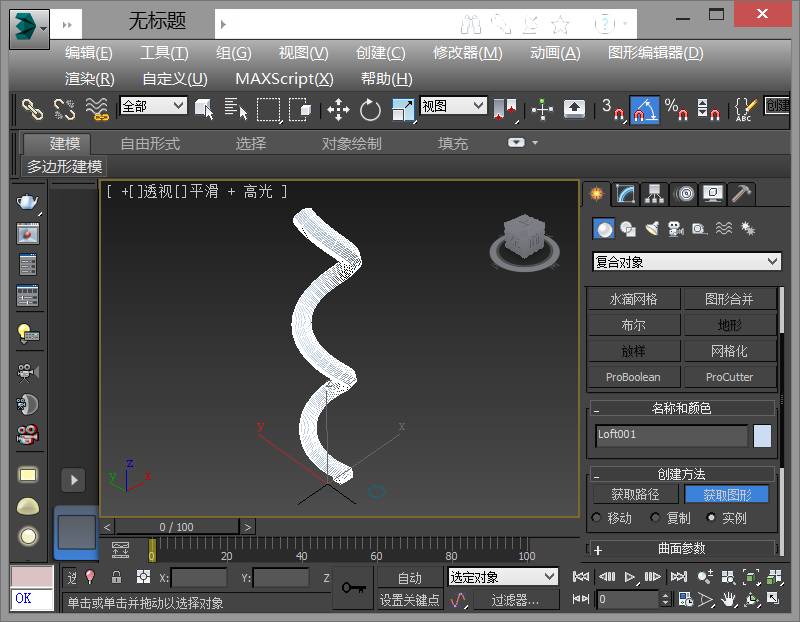Screen dimensions: 800x622
Task: Toggle the 自动 auto key mode
Action: pyautogui.click(x=410, y=578)
